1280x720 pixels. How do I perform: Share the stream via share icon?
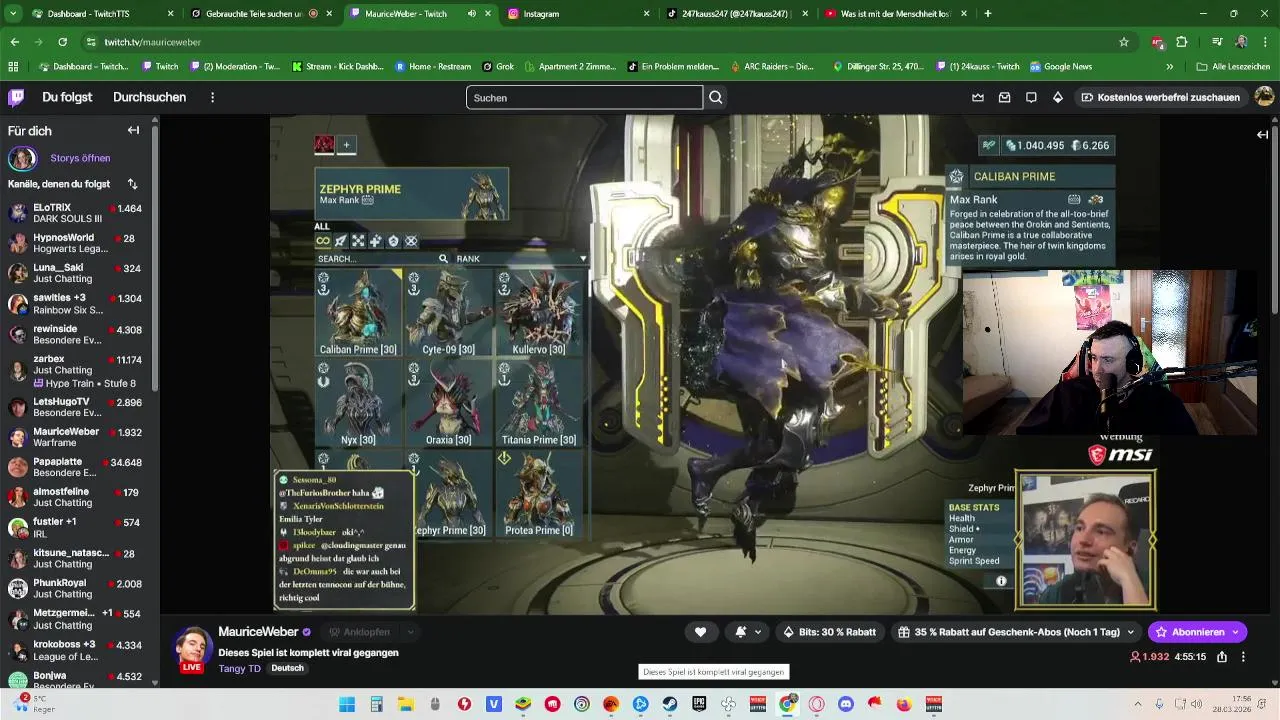pyautogui.click(x=1222, y=657)
